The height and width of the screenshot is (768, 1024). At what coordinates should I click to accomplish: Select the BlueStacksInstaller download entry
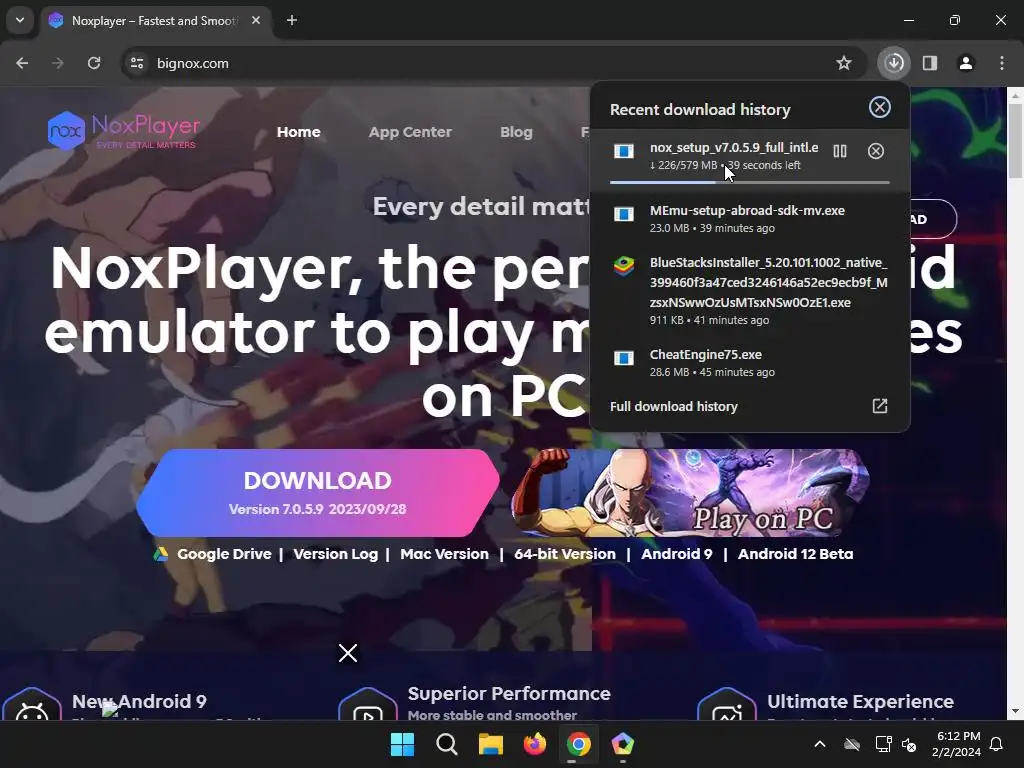click(x=750, y=291)
